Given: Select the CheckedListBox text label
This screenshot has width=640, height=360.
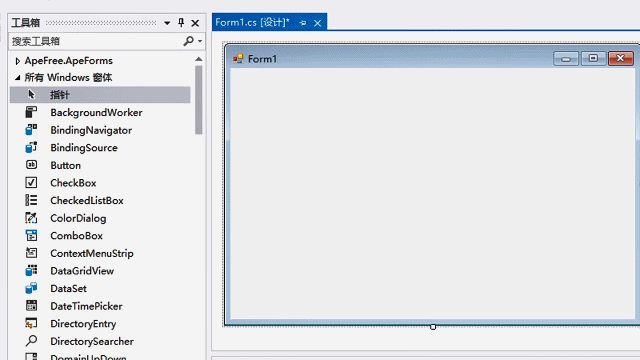Looking at the screenshot, I should pyautogui.click(x=87, y=200).
